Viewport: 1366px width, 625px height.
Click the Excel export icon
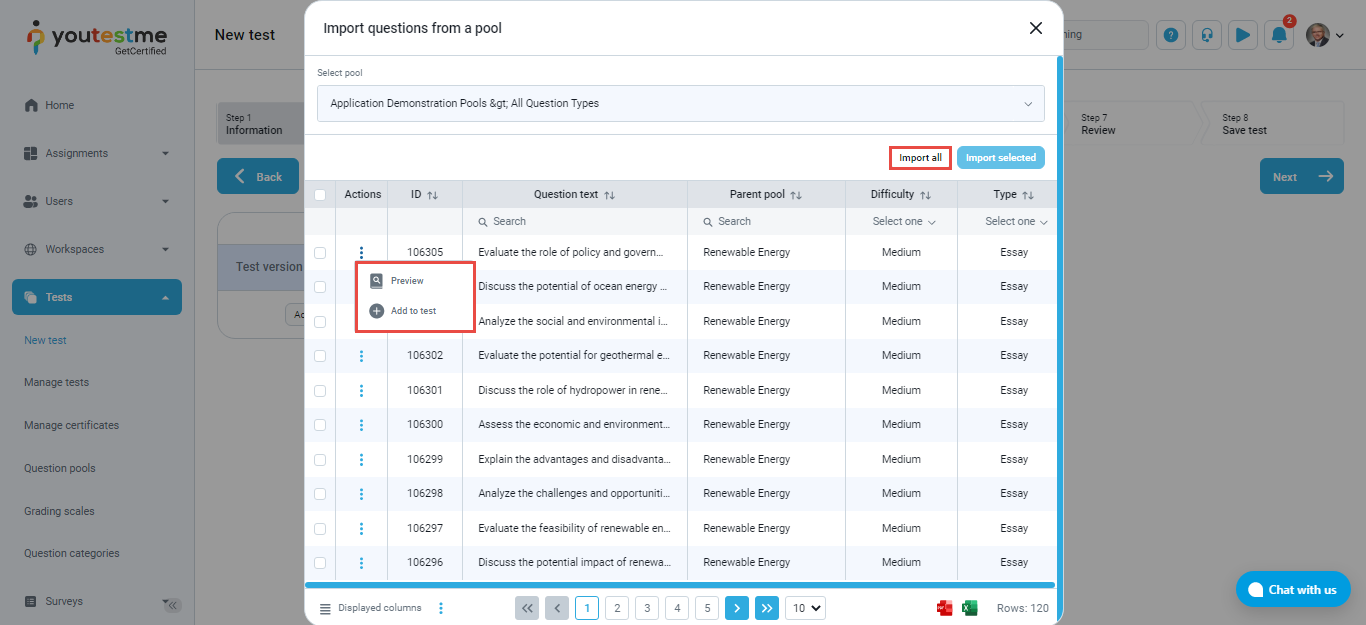tap(969, 608)
